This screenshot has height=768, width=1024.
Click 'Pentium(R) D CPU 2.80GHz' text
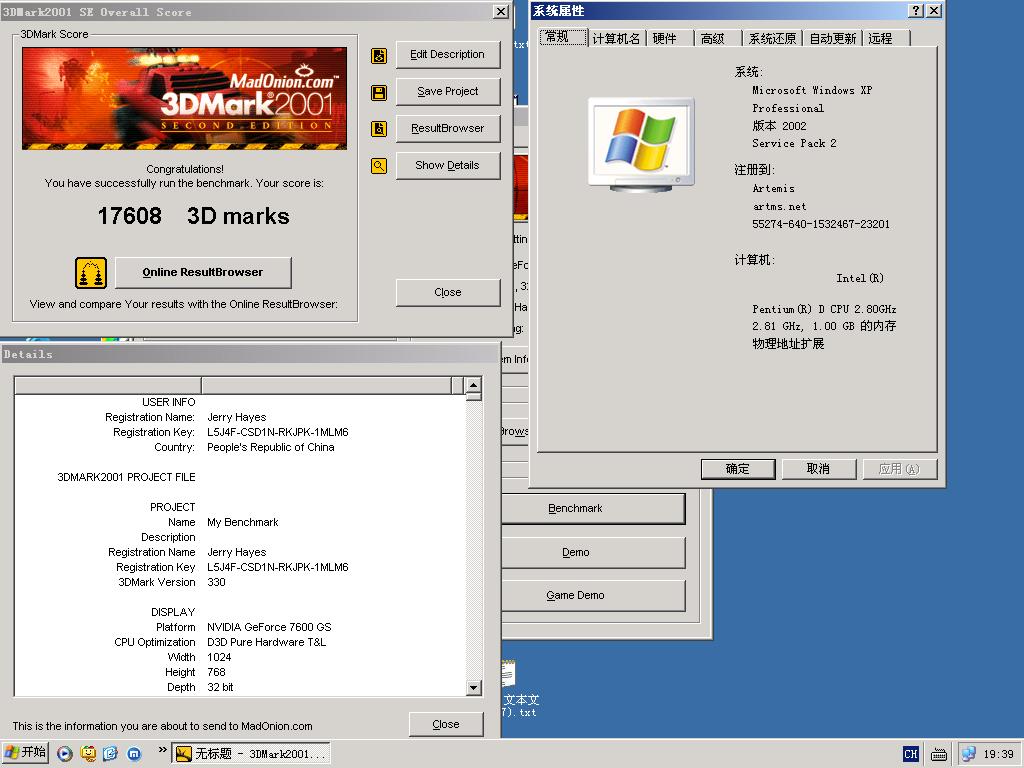tap(824, 310)
